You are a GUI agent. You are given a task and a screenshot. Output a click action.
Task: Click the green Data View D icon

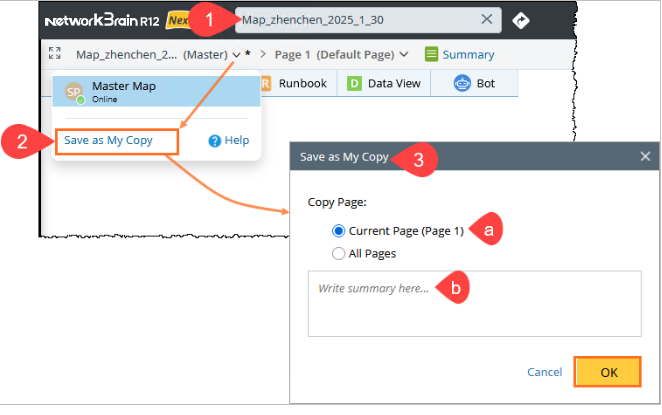point(354,84)
